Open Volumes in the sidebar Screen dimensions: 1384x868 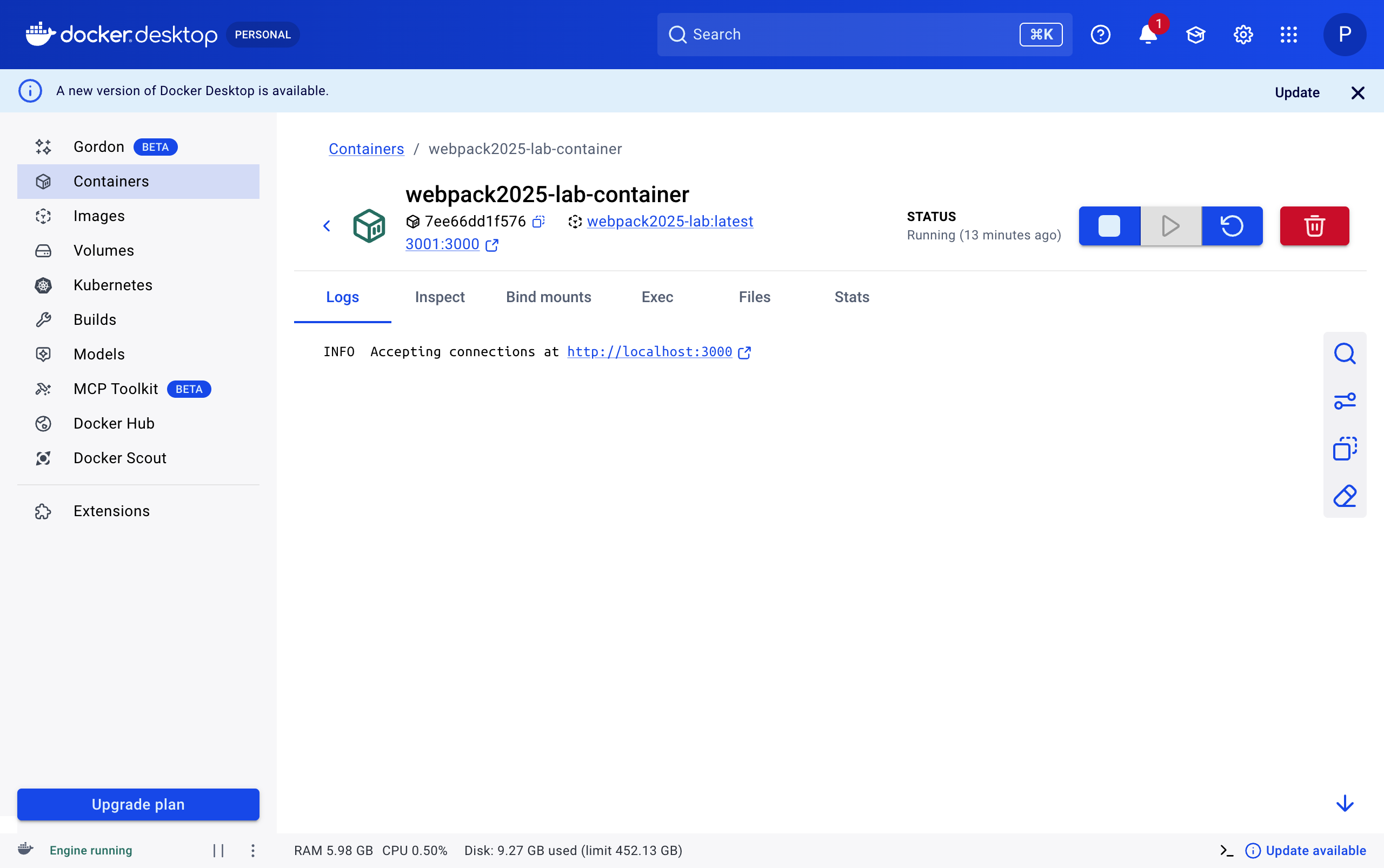click(x=138, y=250)
